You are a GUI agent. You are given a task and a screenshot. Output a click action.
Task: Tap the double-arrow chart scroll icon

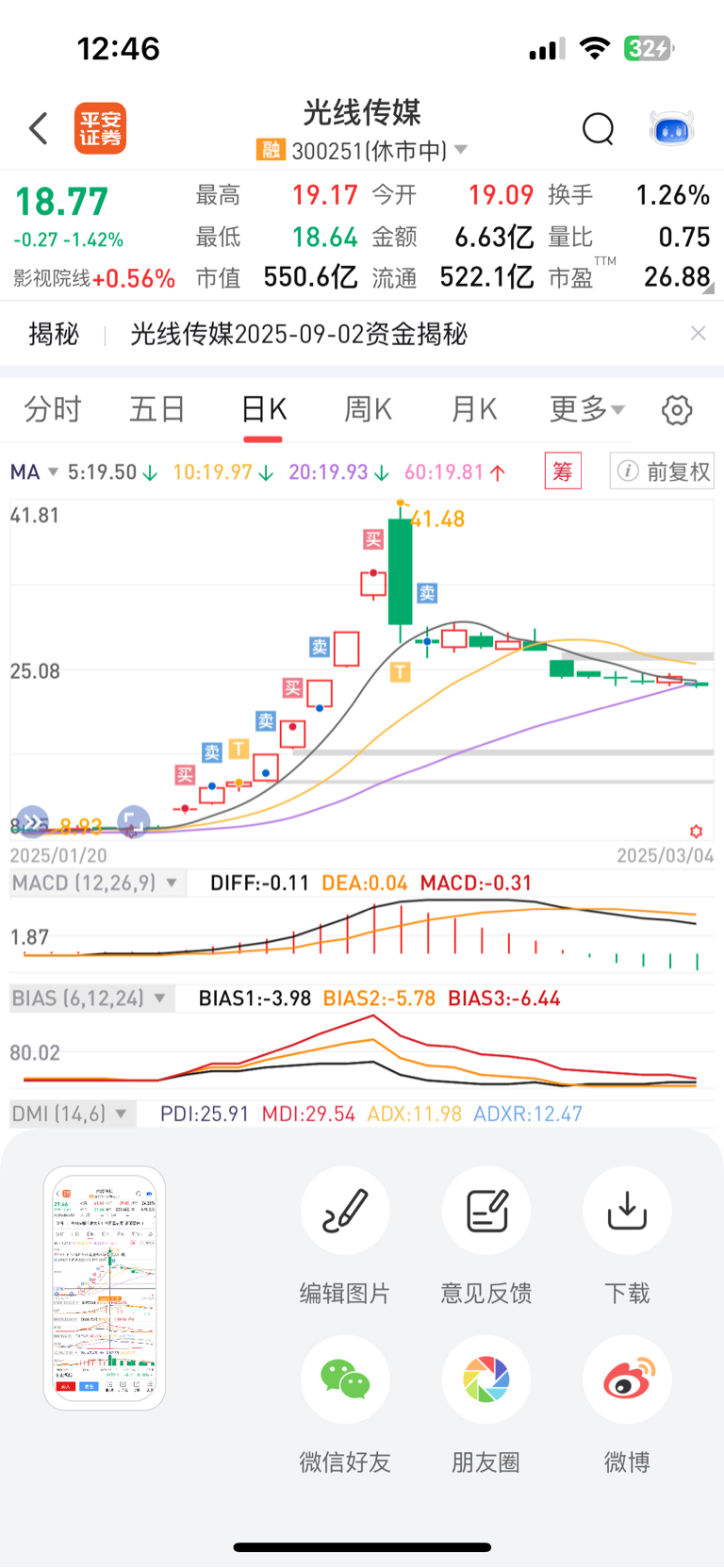(x=32, y=822)
